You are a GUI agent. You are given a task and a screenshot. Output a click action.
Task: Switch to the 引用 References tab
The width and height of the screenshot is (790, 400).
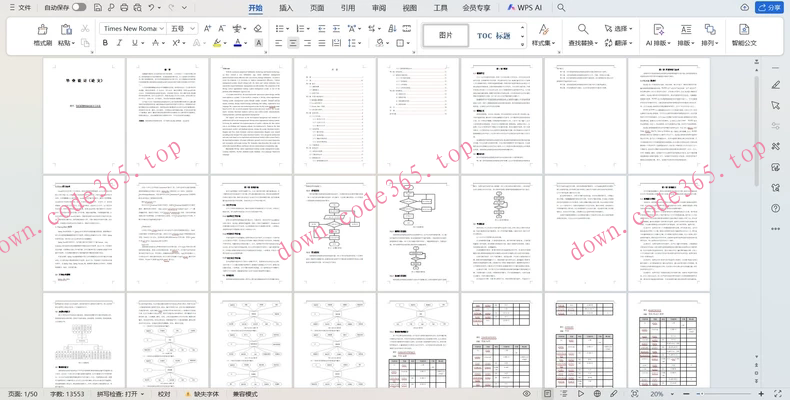(348, 8)
